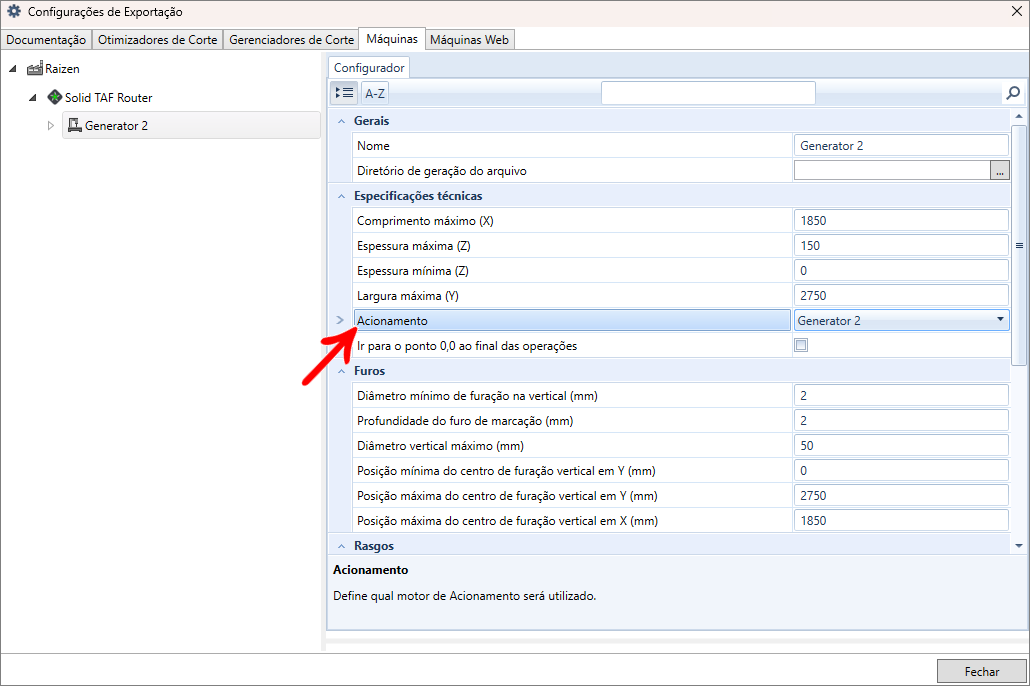This screenshot has width=1030, height=686.
Task: Open the Acionamento dropdown
Action: tap(1000, 321)
